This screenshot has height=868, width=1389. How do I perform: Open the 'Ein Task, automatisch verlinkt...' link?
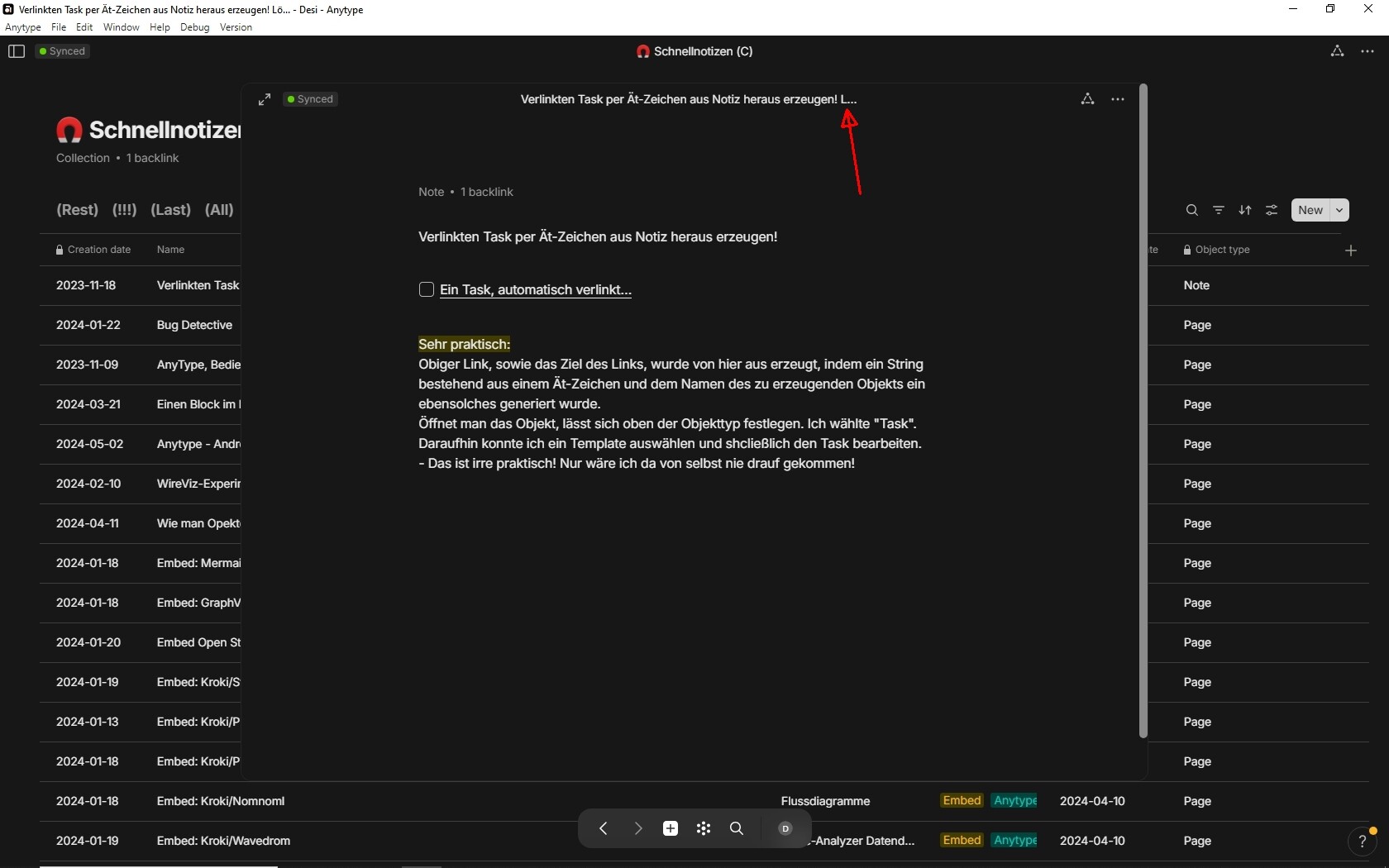pyautogui.click(x=536, y=289)
